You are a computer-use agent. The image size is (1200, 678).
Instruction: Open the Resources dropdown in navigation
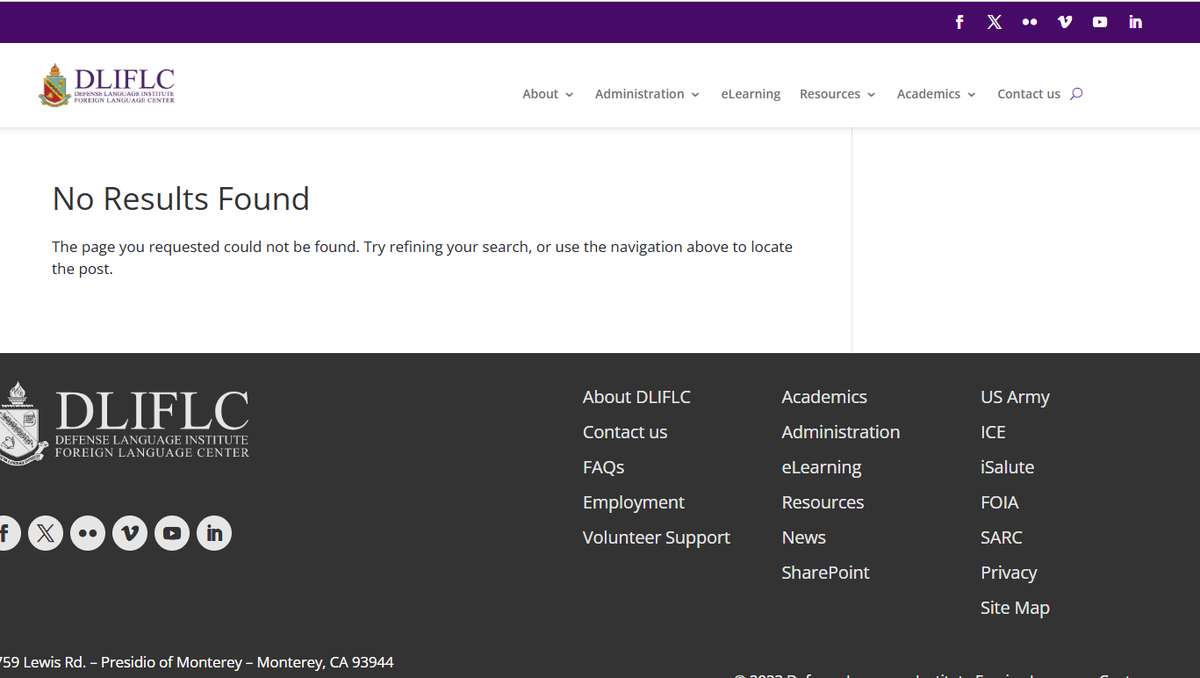coord(837,94)
